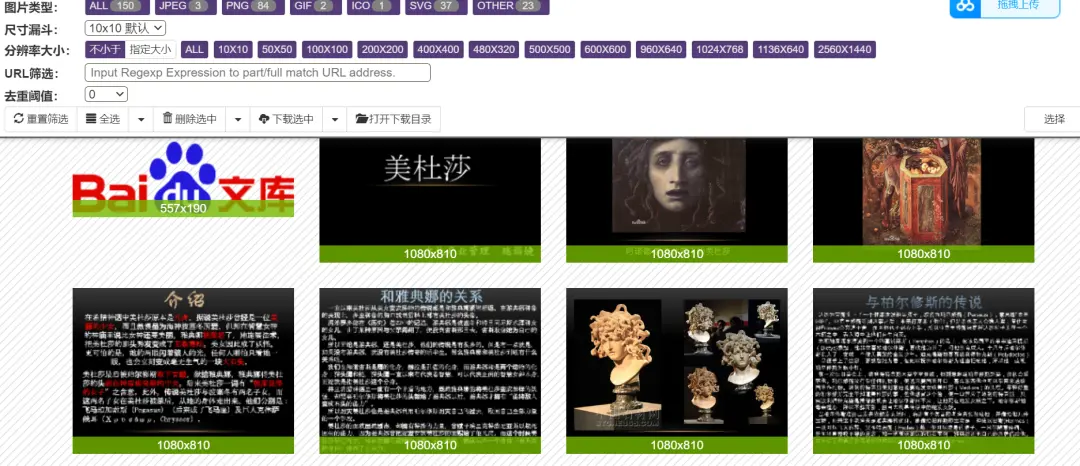The height and width of the screenshot is (466, 1080).
Task: Set resolution filter to 400X400
Action: [x=438, y=50]
